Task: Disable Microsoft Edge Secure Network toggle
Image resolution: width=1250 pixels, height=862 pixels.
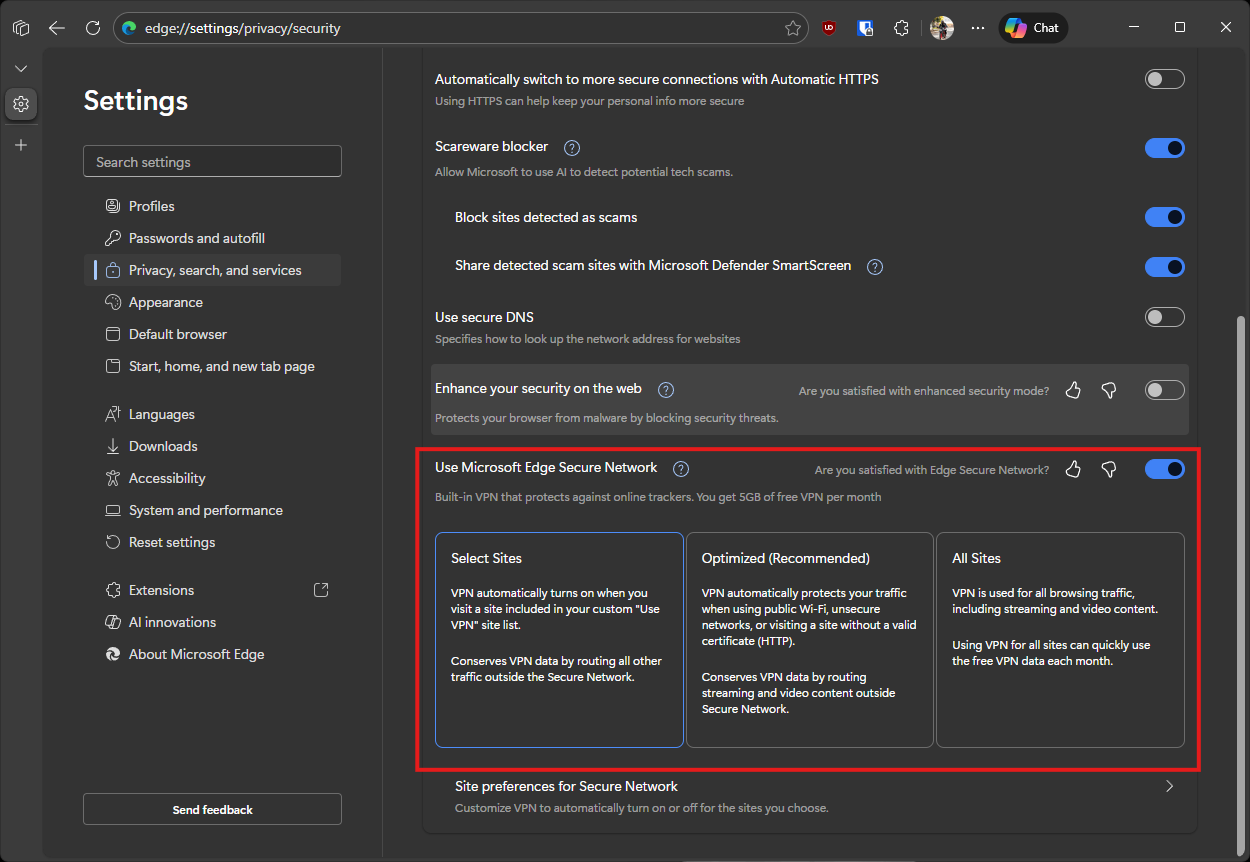Action: (x=1164, y=469)
